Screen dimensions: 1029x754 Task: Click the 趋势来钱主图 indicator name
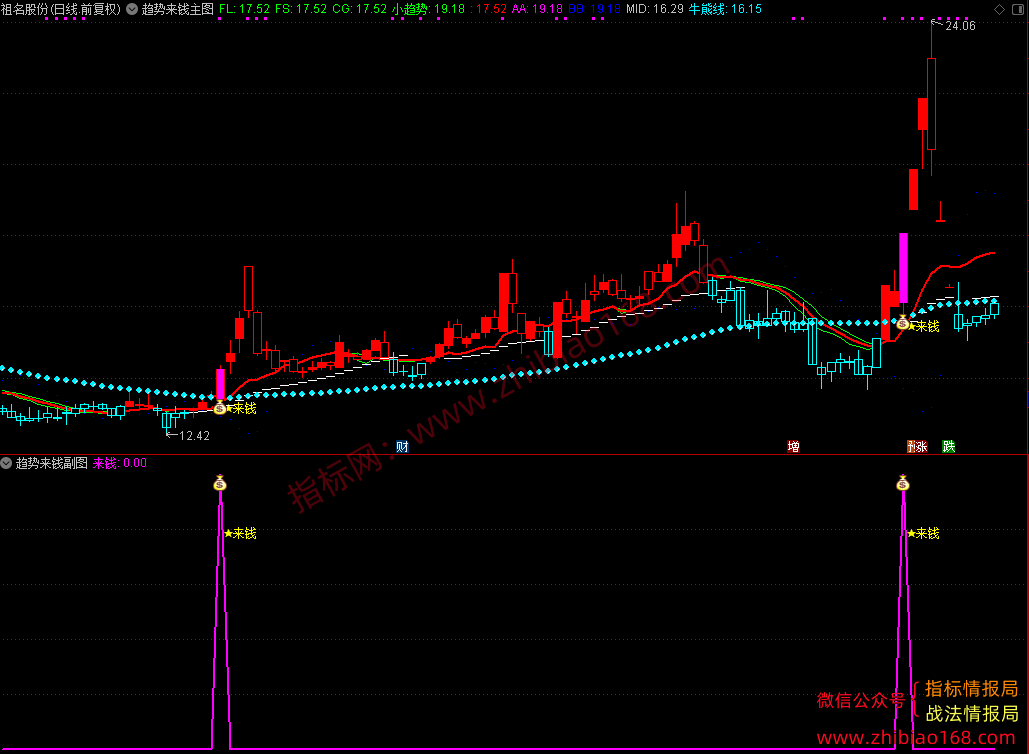[177, 9]
